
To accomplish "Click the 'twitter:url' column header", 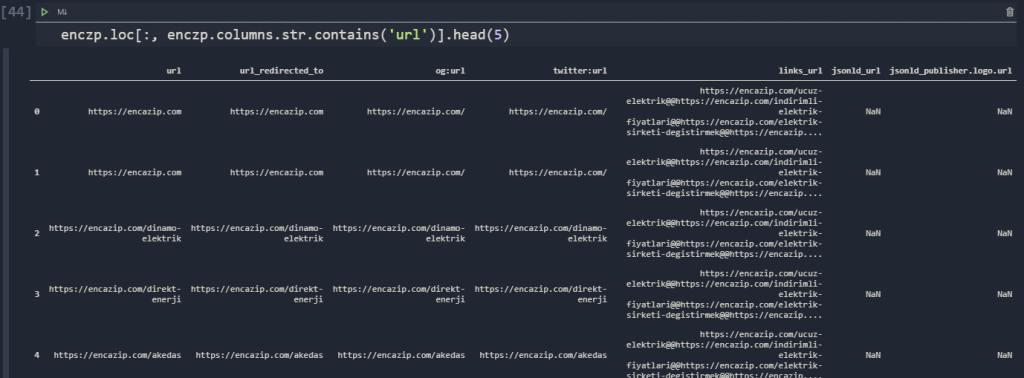I will tap(580, 71).
